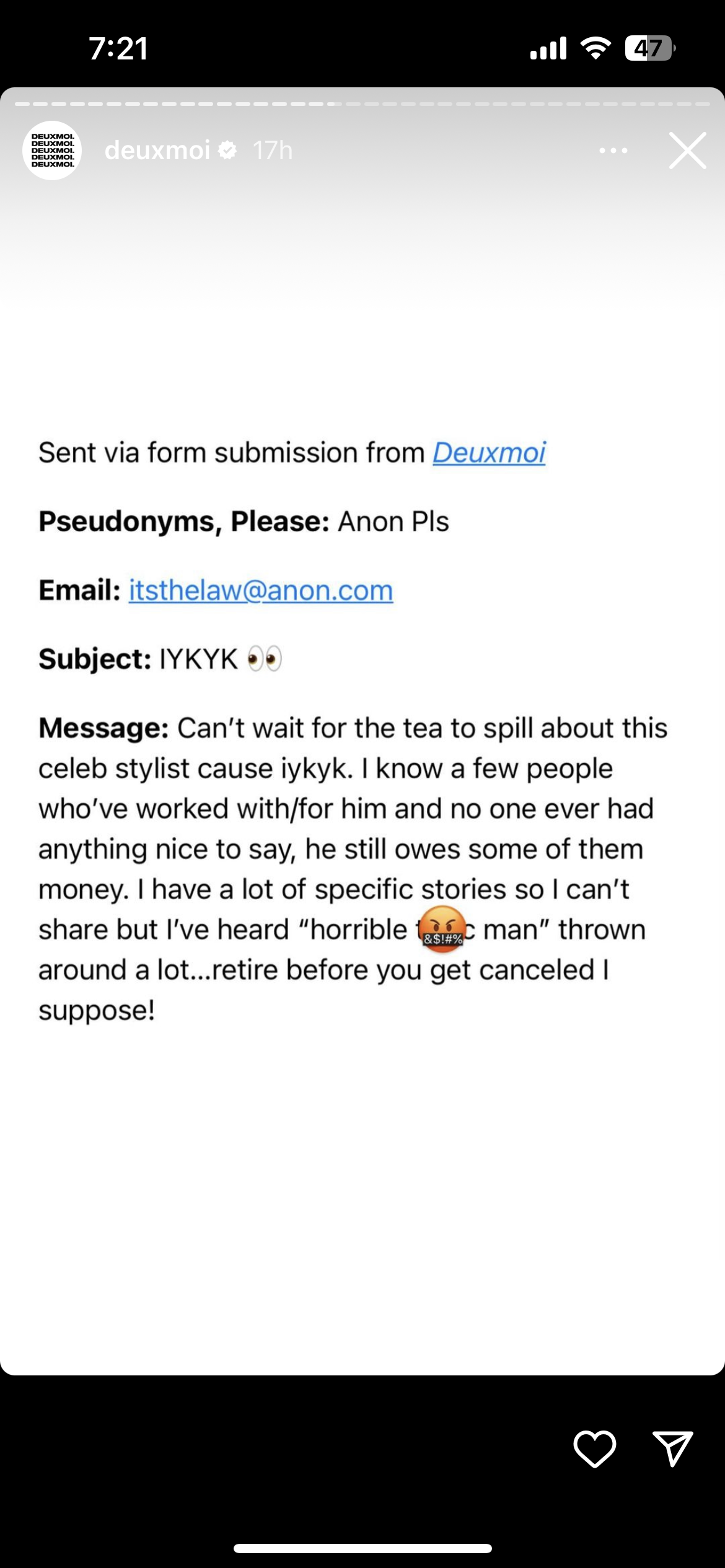
Task: Tap the itsthelaw@anon.com email link
Action: click(x=261, y=590)
